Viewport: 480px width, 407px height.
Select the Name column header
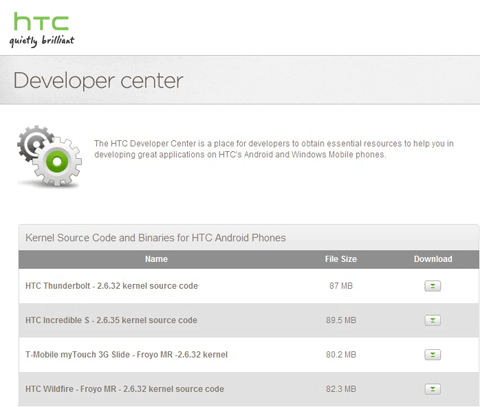click(x=156, y=259)
